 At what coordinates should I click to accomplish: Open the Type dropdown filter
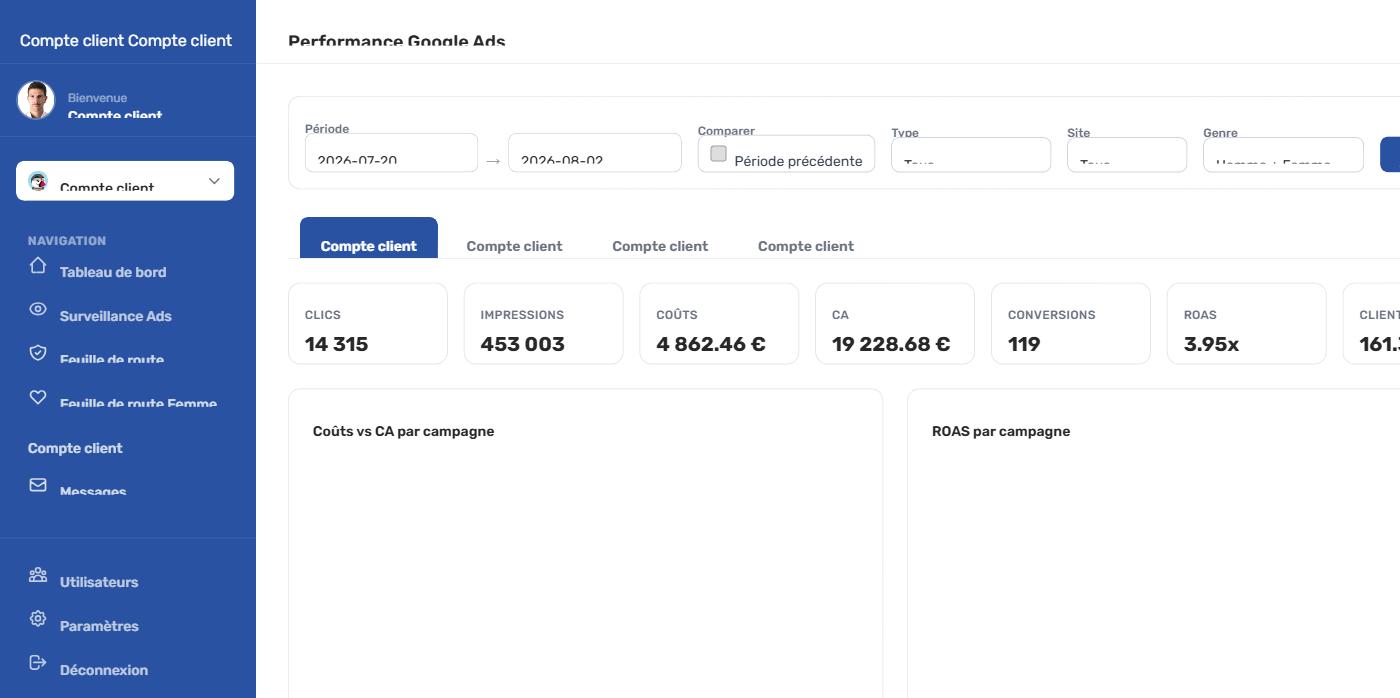point(971,155)
